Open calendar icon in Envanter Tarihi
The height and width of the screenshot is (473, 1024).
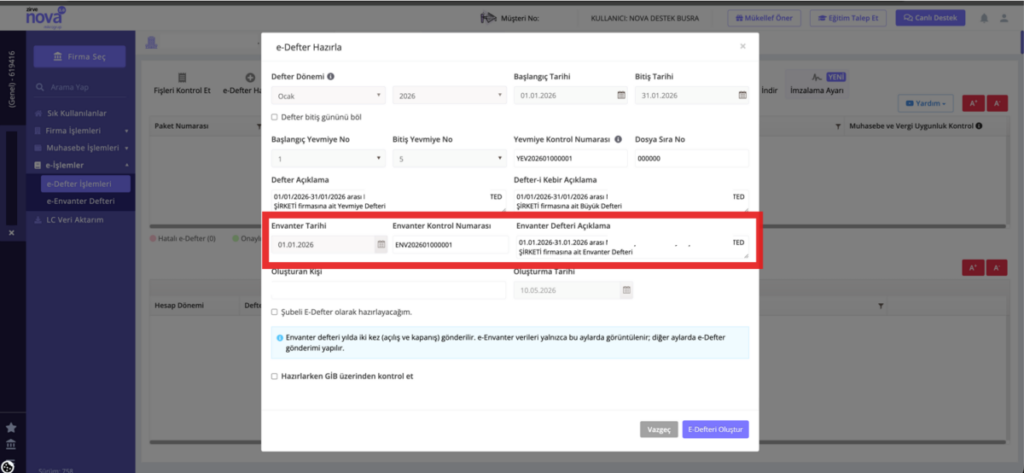point(381,245)
